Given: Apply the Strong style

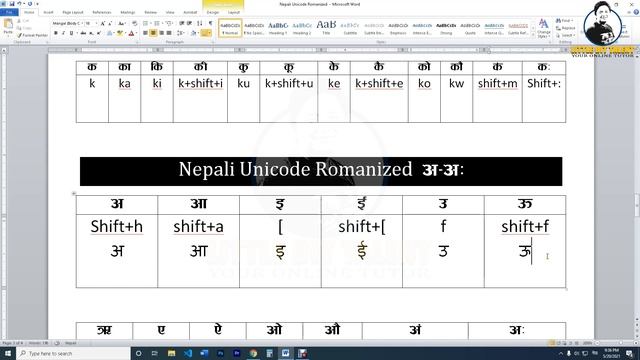Looking at the screenshot, I should 446,28.
